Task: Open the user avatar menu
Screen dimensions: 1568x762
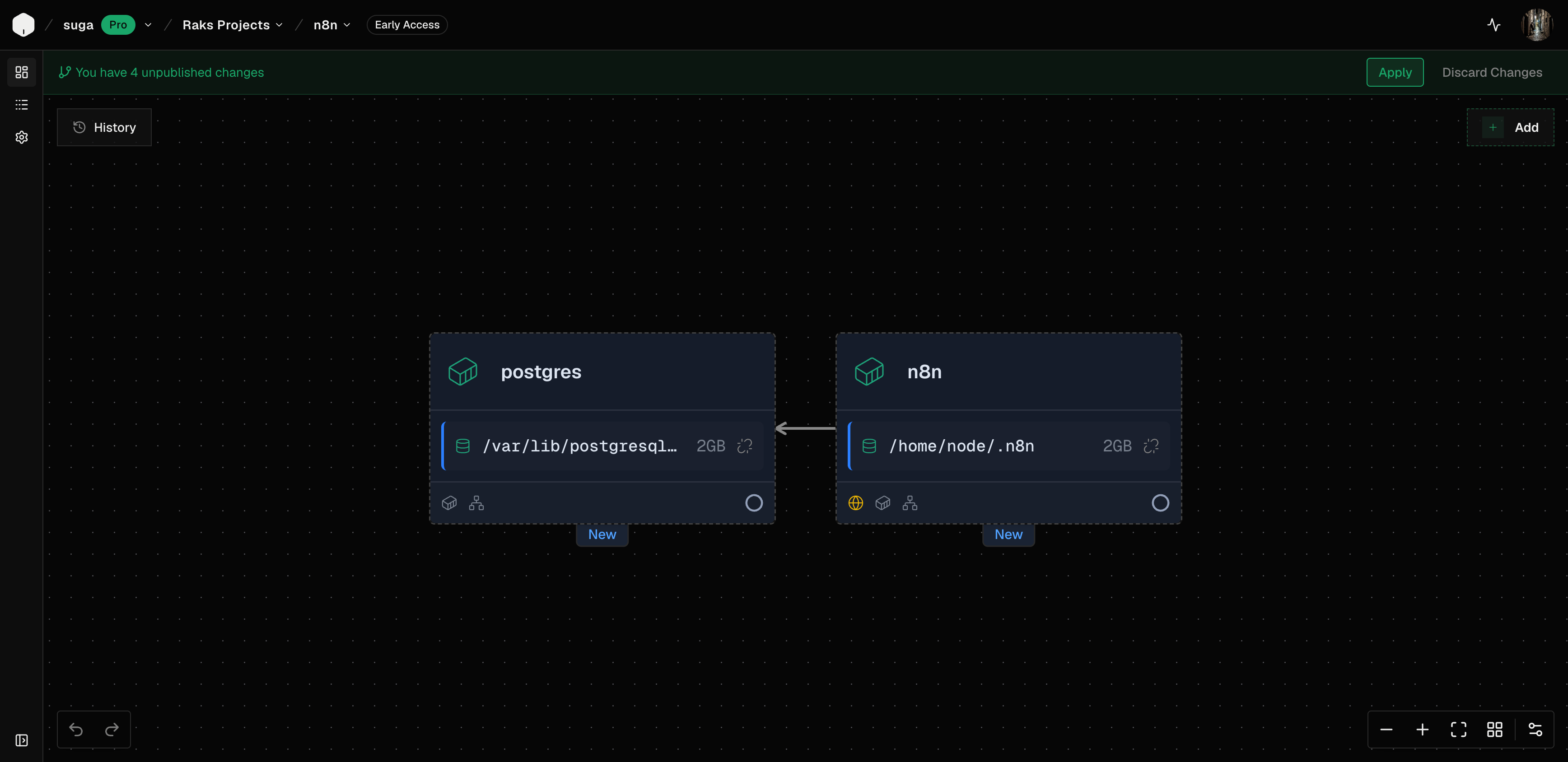Action: [x=1537, y=25]
